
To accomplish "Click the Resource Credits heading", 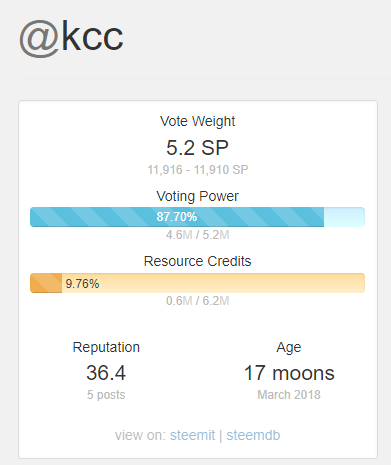I will click(x=197, y=261).
